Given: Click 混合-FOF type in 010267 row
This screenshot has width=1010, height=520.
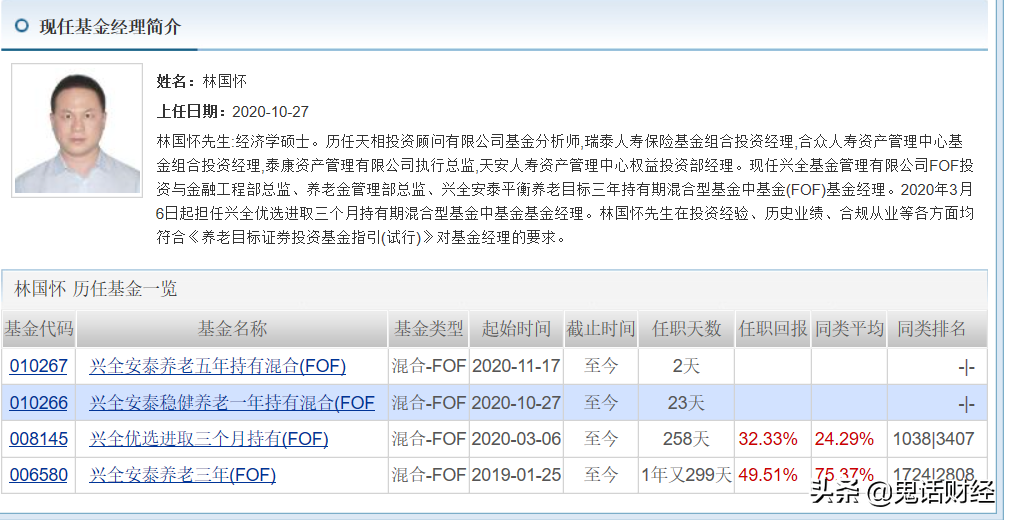Looking at the screenshot, I should [x=429, y=366].
